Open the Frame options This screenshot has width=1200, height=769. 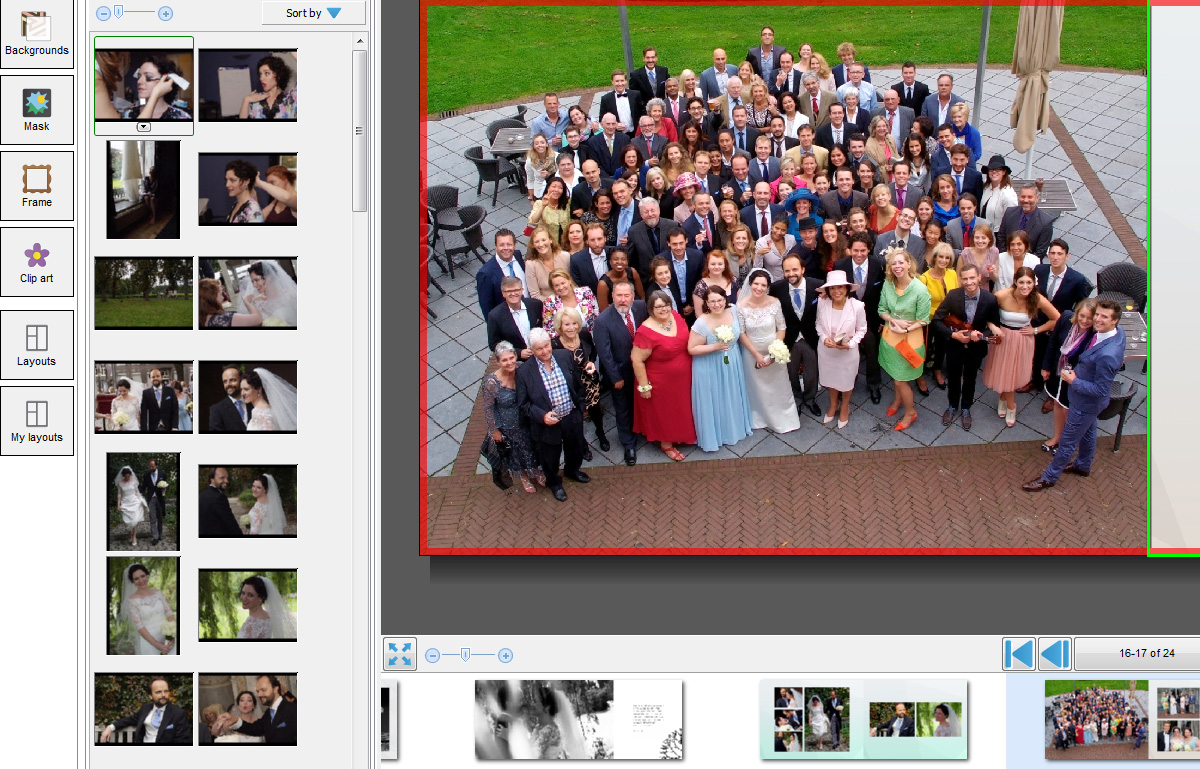click(37, 186)
